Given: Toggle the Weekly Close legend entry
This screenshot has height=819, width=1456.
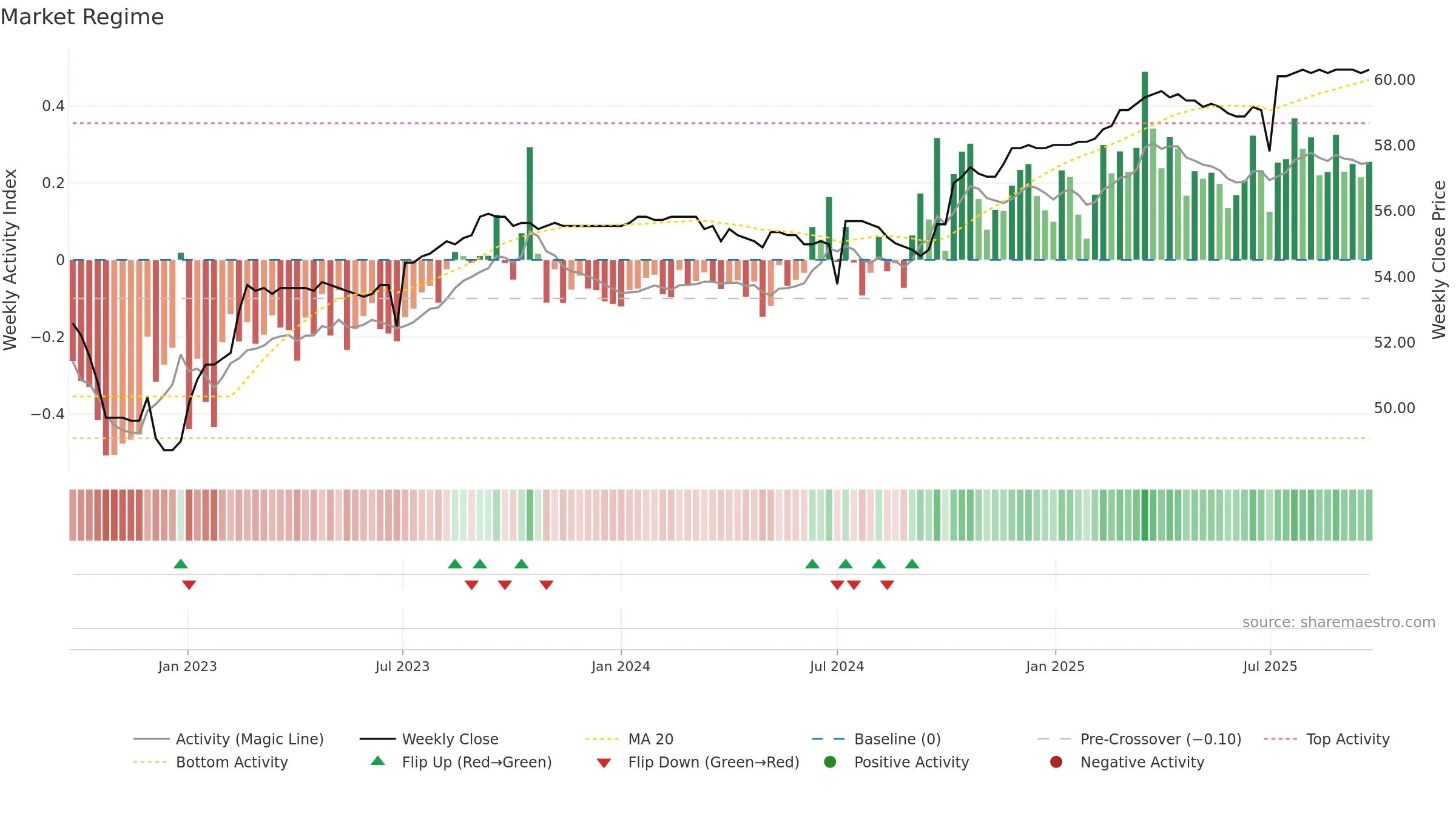Looking at the screenshot, I should tap(429, 739).
